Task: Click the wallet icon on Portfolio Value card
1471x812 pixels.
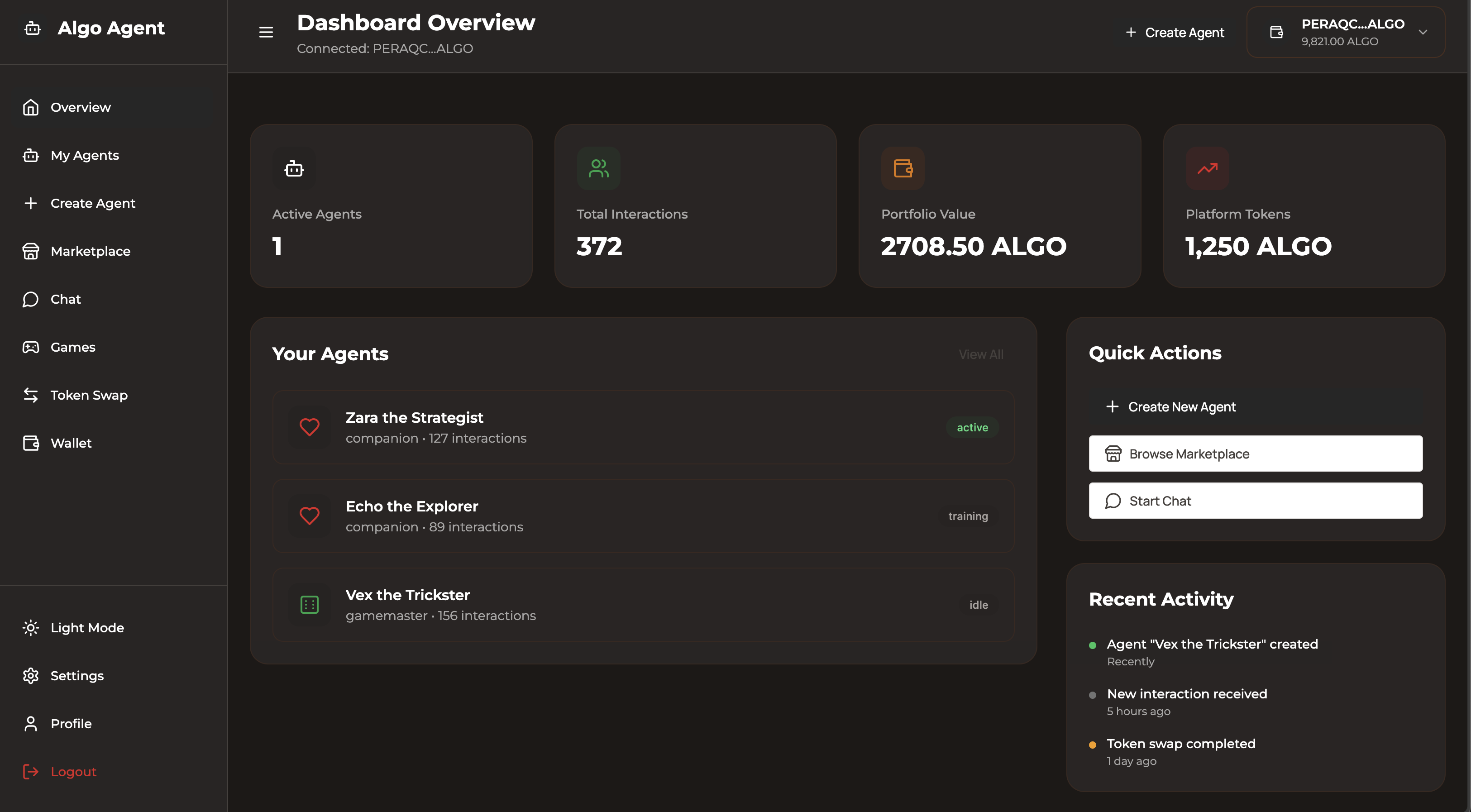Action: (902, 168)
